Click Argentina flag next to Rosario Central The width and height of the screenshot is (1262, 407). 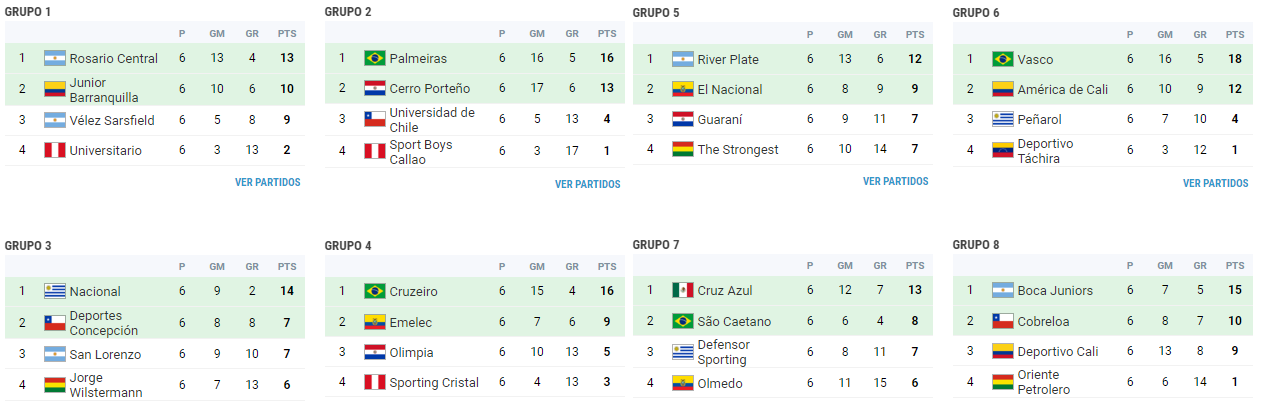click(x=54, y=58)
